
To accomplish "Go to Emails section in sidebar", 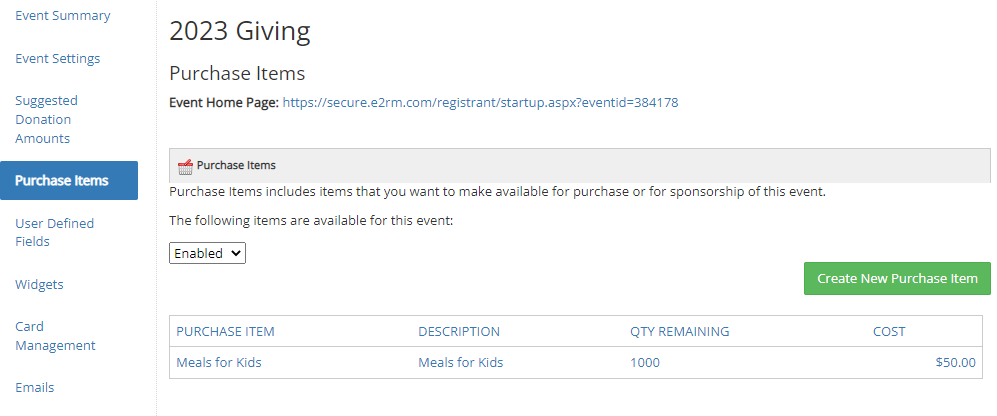I will tap(35, 387).
